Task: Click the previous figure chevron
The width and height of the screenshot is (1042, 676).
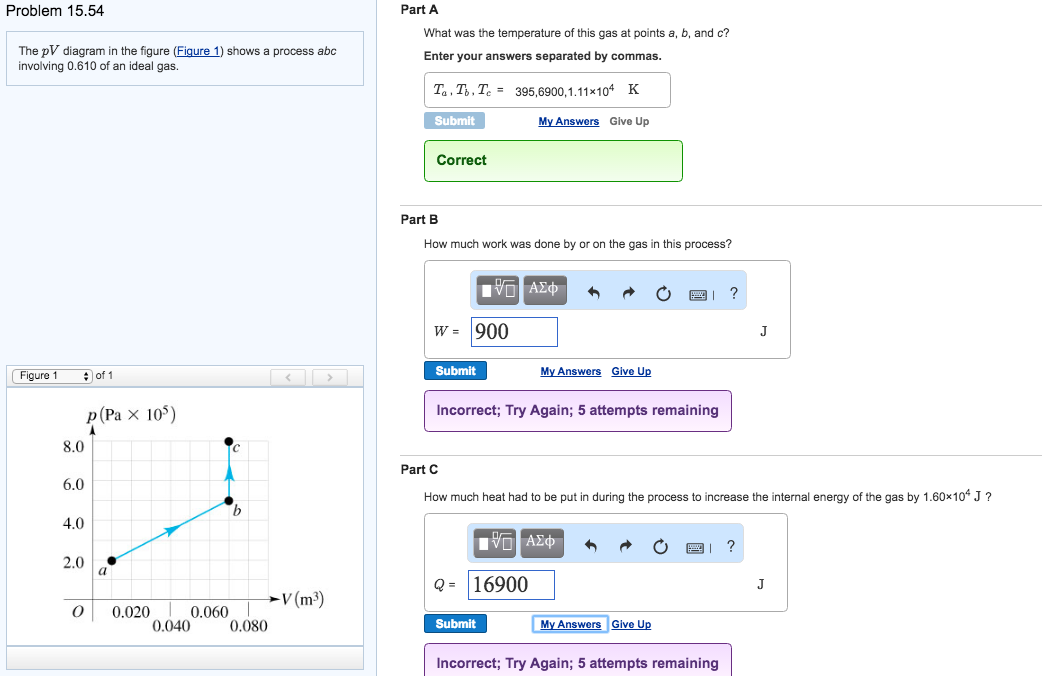Action: pos(288,376)
